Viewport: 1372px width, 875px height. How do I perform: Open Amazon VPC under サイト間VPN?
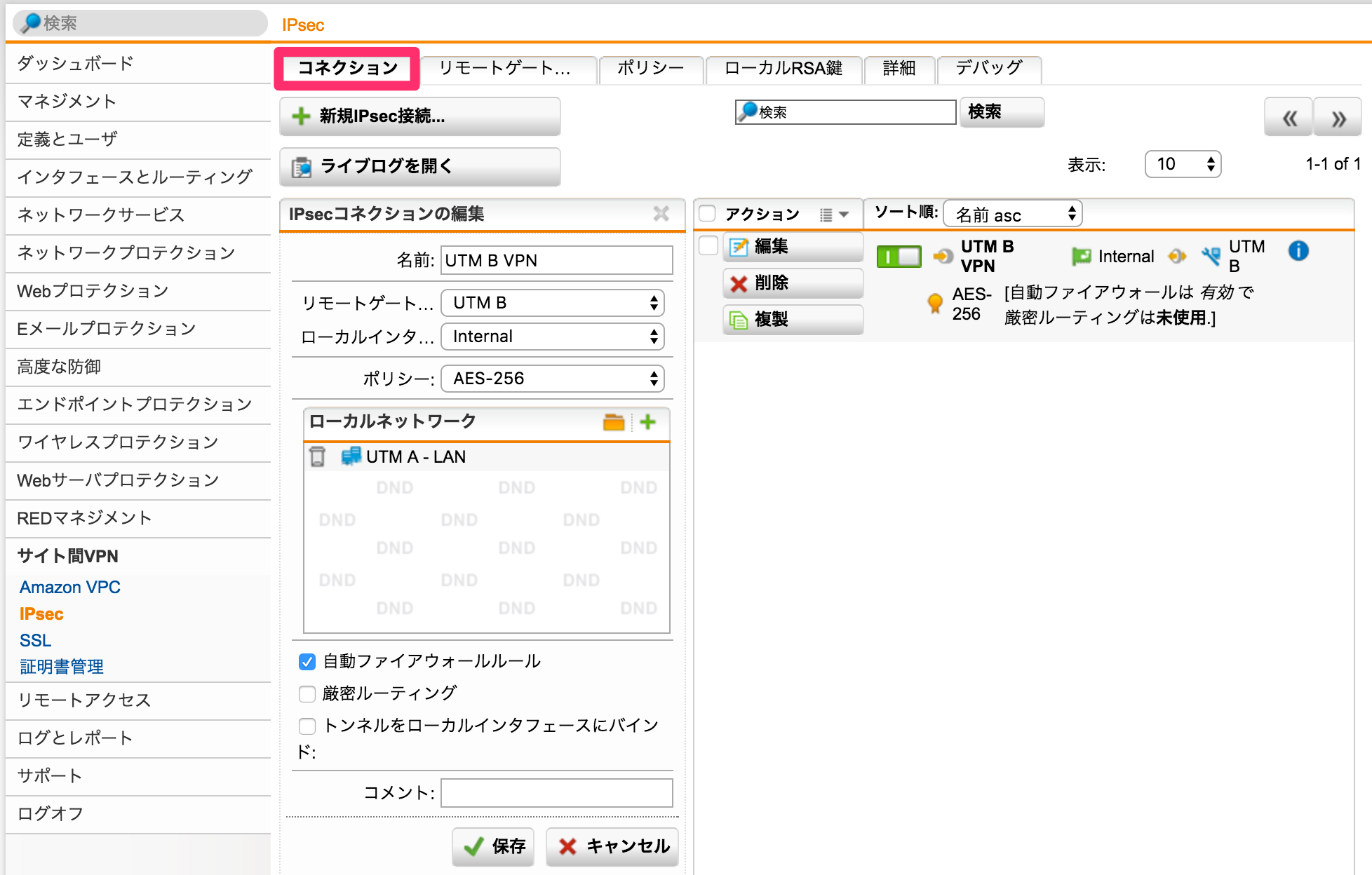tap(69, 588)
